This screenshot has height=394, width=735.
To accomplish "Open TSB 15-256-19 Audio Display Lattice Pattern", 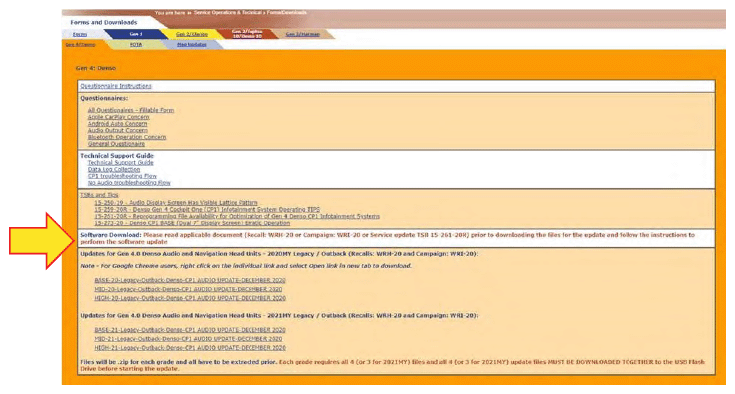I will click(x=176, y=203).
